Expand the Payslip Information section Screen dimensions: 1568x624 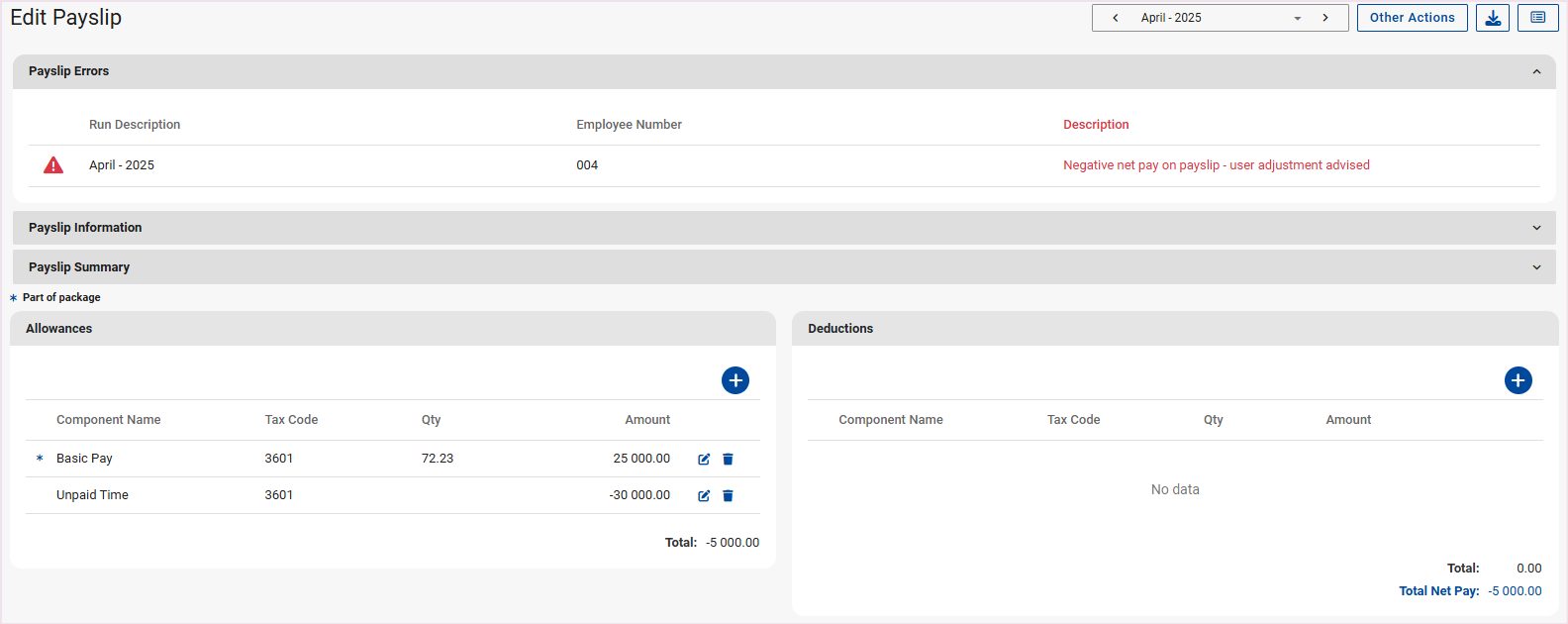point(1536,228)
